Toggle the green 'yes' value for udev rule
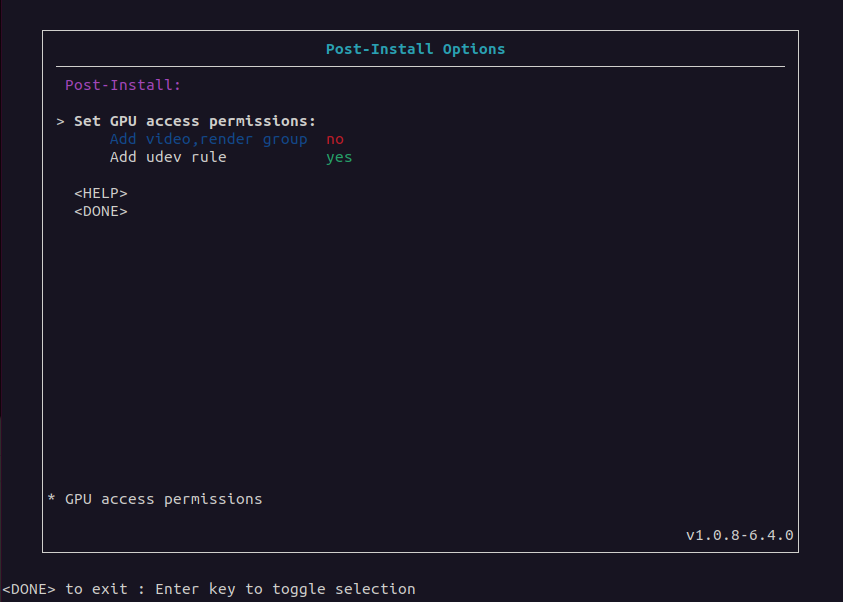The width and height of the screenshot is (843, 602). pos(339,157)
